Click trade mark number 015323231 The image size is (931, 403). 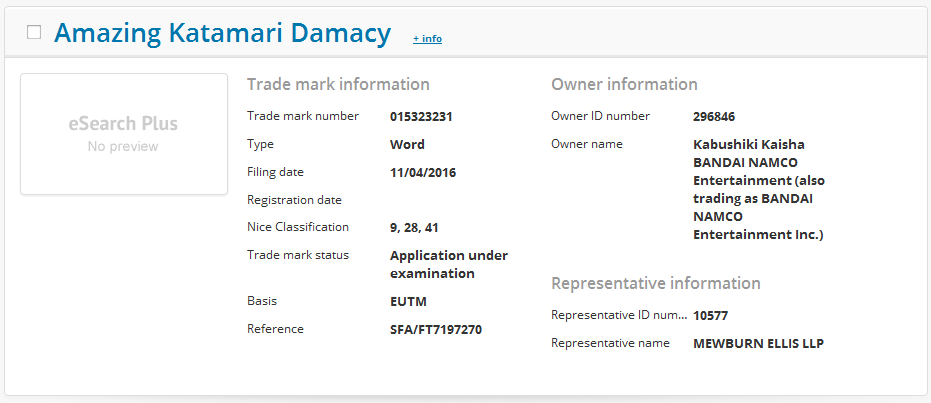[x=421, y=116]
